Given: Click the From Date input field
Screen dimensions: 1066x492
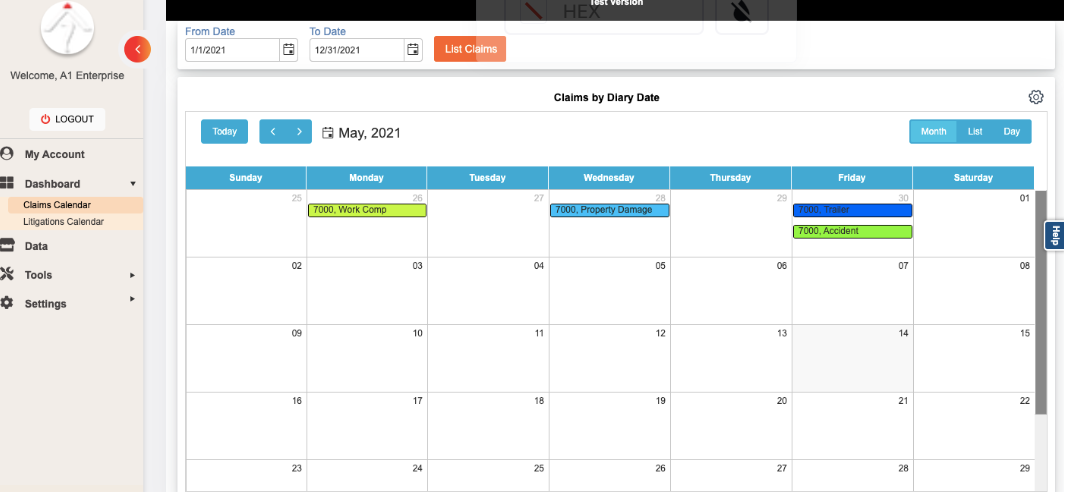Looking at the screenshot, I should pos(232,49).
